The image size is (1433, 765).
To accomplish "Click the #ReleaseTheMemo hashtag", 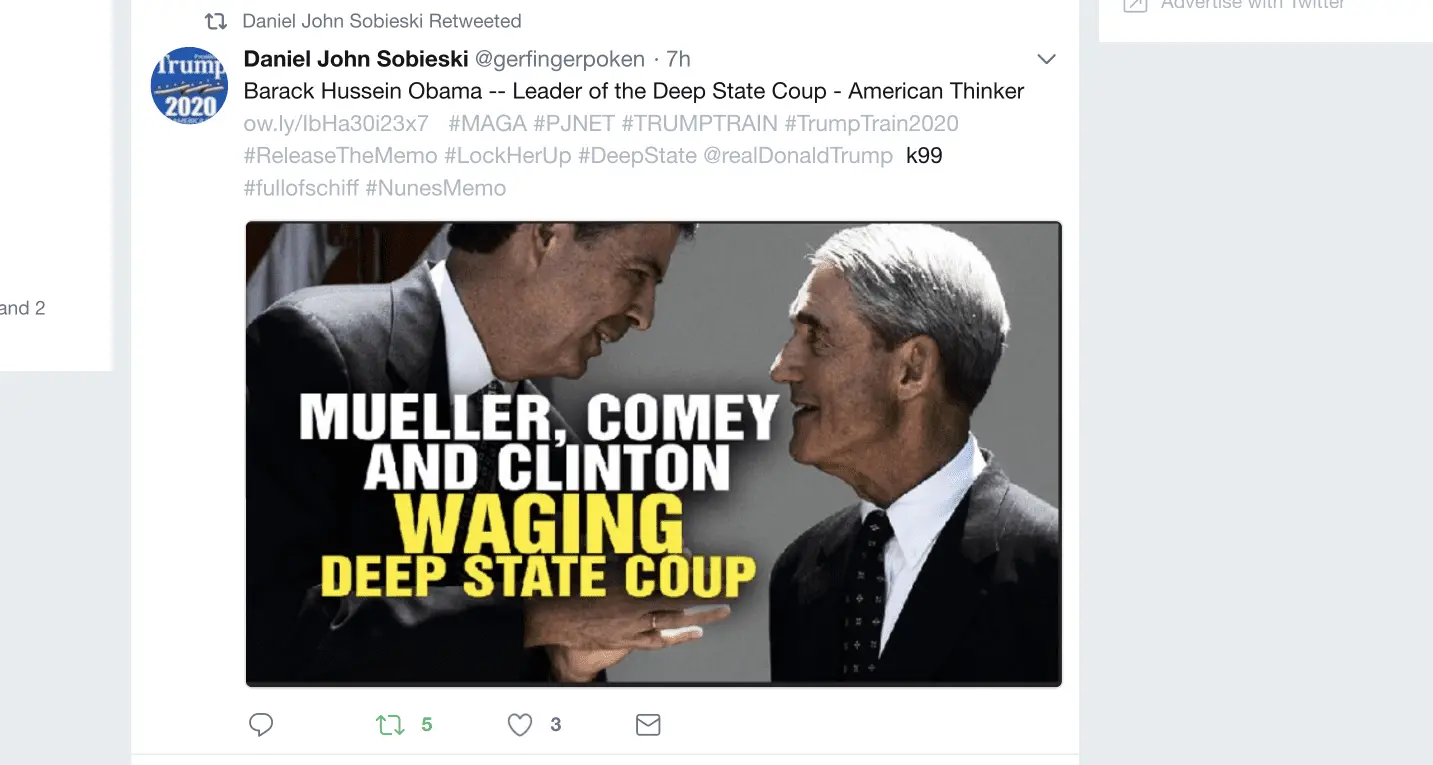I will click(340, 156).
